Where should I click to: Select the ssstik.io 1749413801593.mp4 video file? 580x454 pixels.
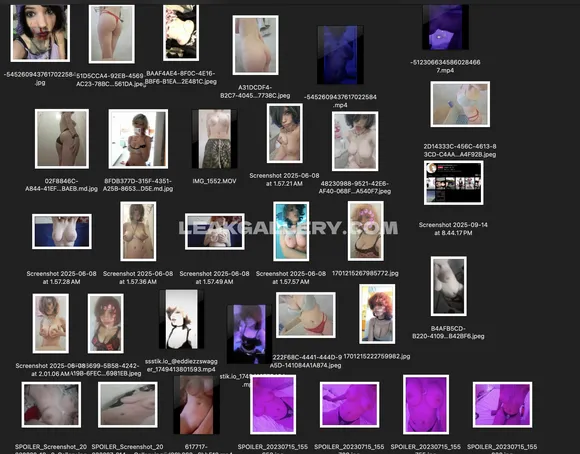click(181, 319)
